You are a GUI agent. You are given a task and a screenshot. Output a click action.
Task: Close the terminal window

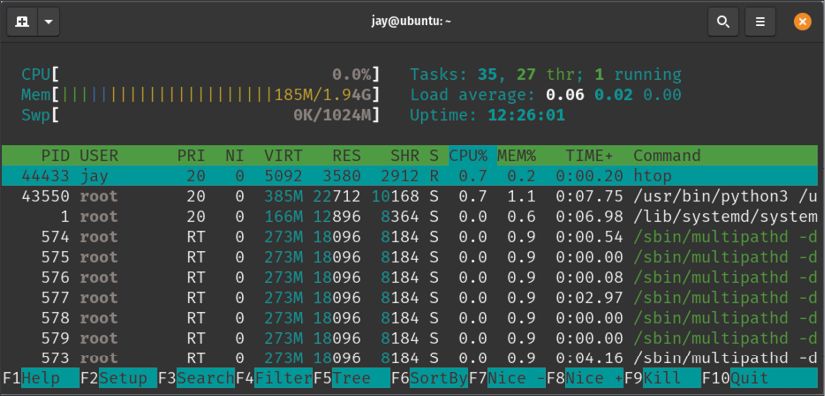802,22
